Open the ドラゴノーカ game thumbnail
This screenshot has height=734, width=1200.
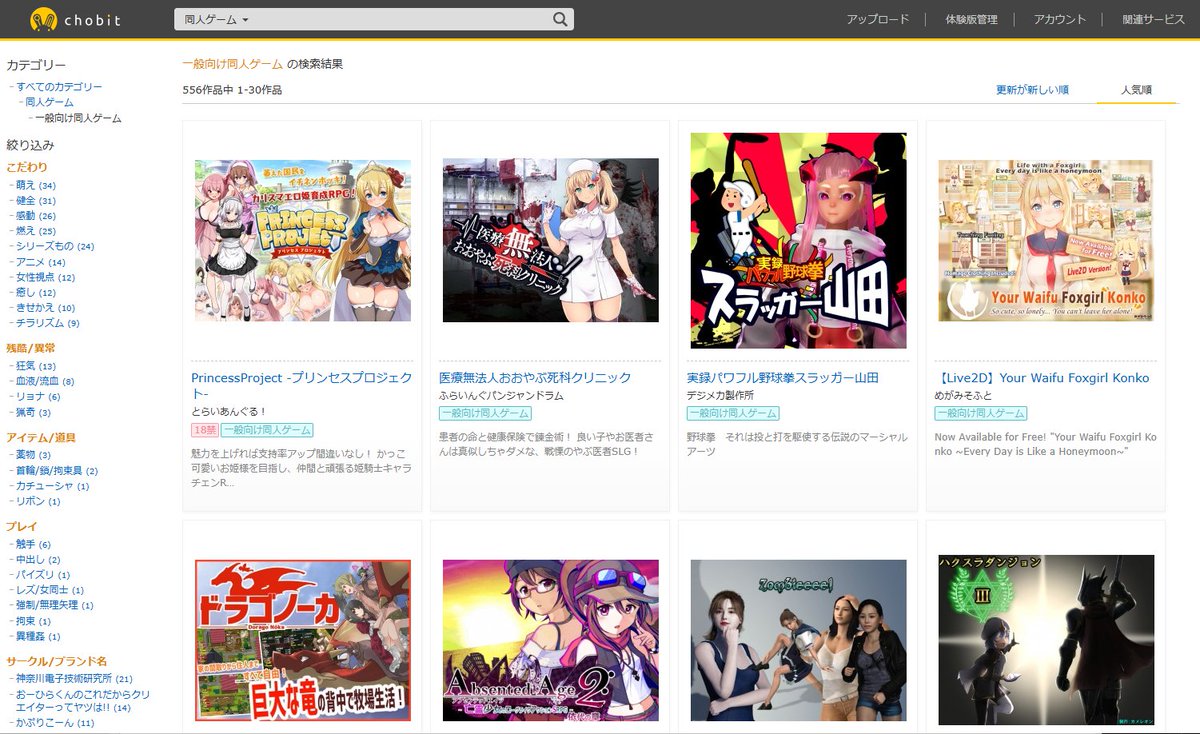tap(303, 640)
